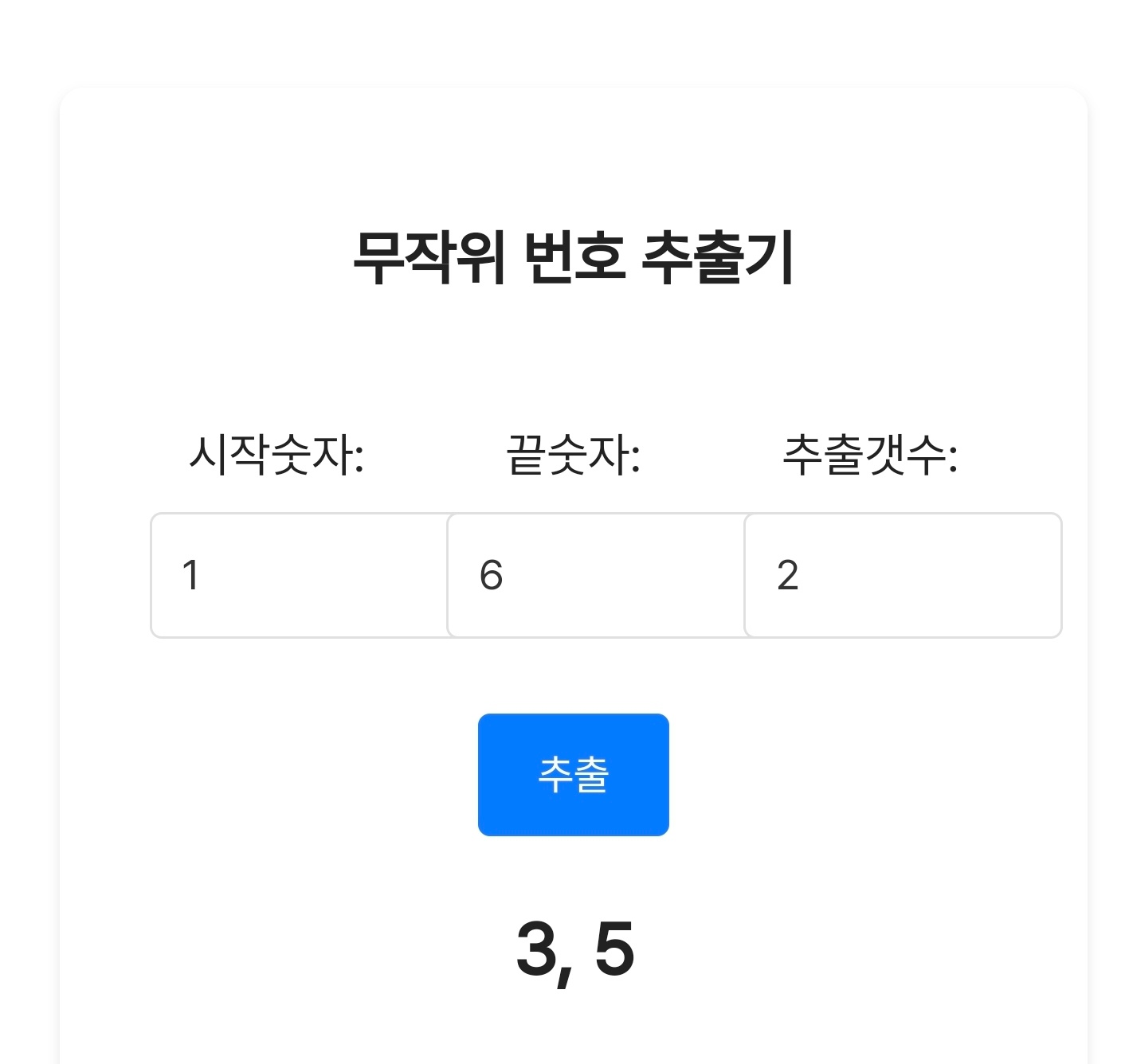Click the blue 추출 button
Image resolution: width=1125 pixels, height=1064 pixels.
(x=573, y=774)
